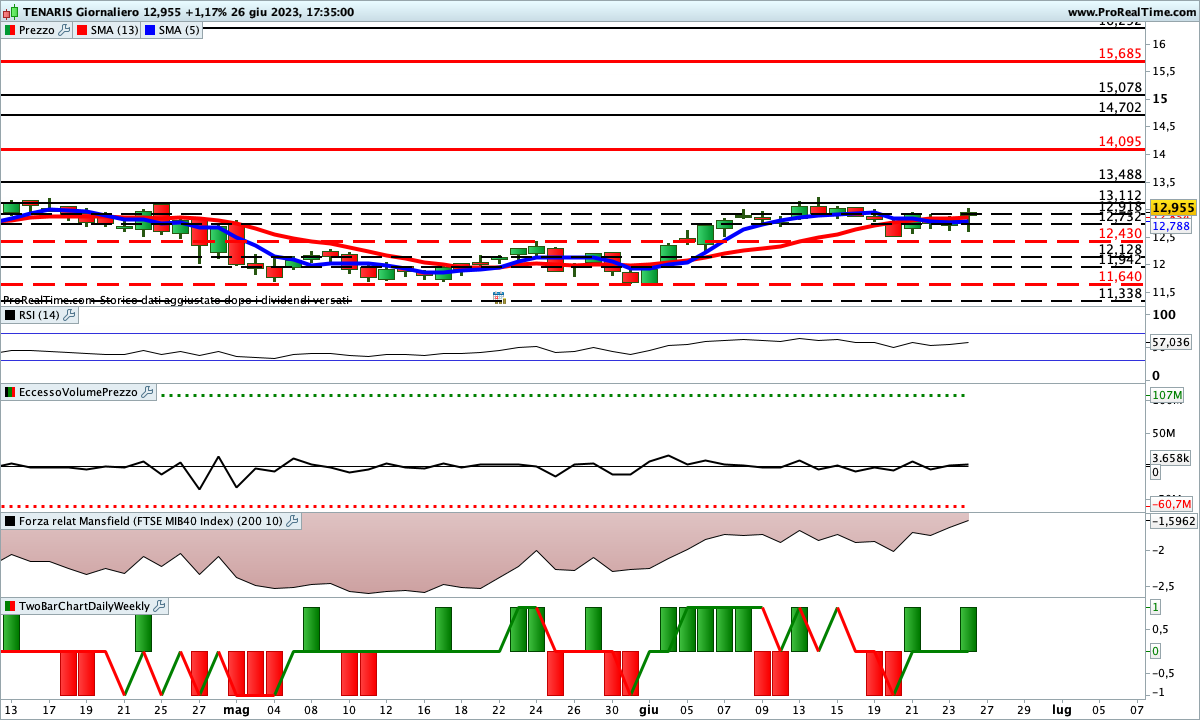Click the RSI panel indicator icon
Screen dimensions: 1200x720
click(x=10, y=315)
